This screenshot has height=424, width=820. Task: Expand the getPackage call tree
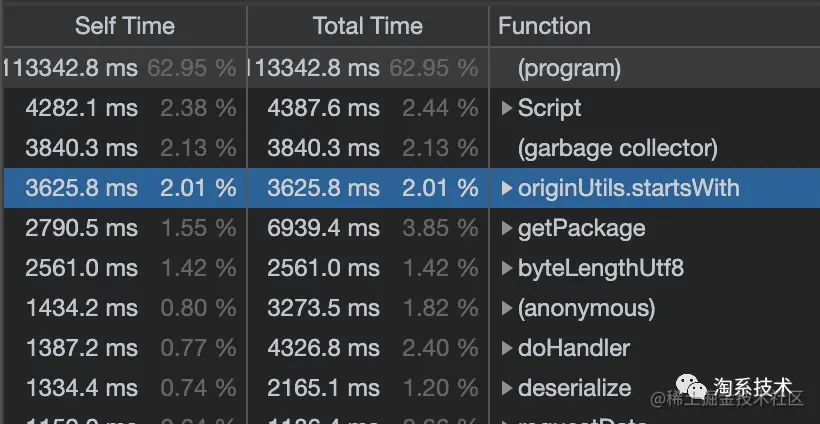[507, 228]
